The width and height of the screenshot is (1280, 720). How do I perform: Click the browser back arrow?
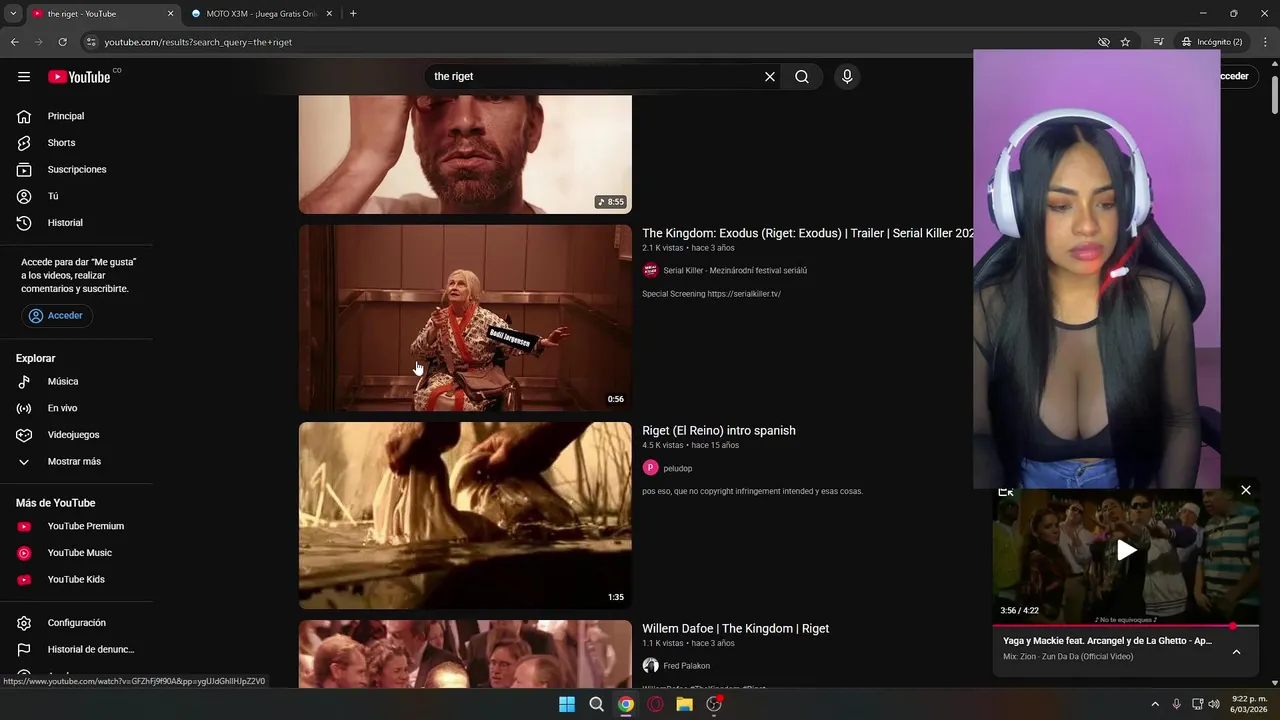(14, 42)
